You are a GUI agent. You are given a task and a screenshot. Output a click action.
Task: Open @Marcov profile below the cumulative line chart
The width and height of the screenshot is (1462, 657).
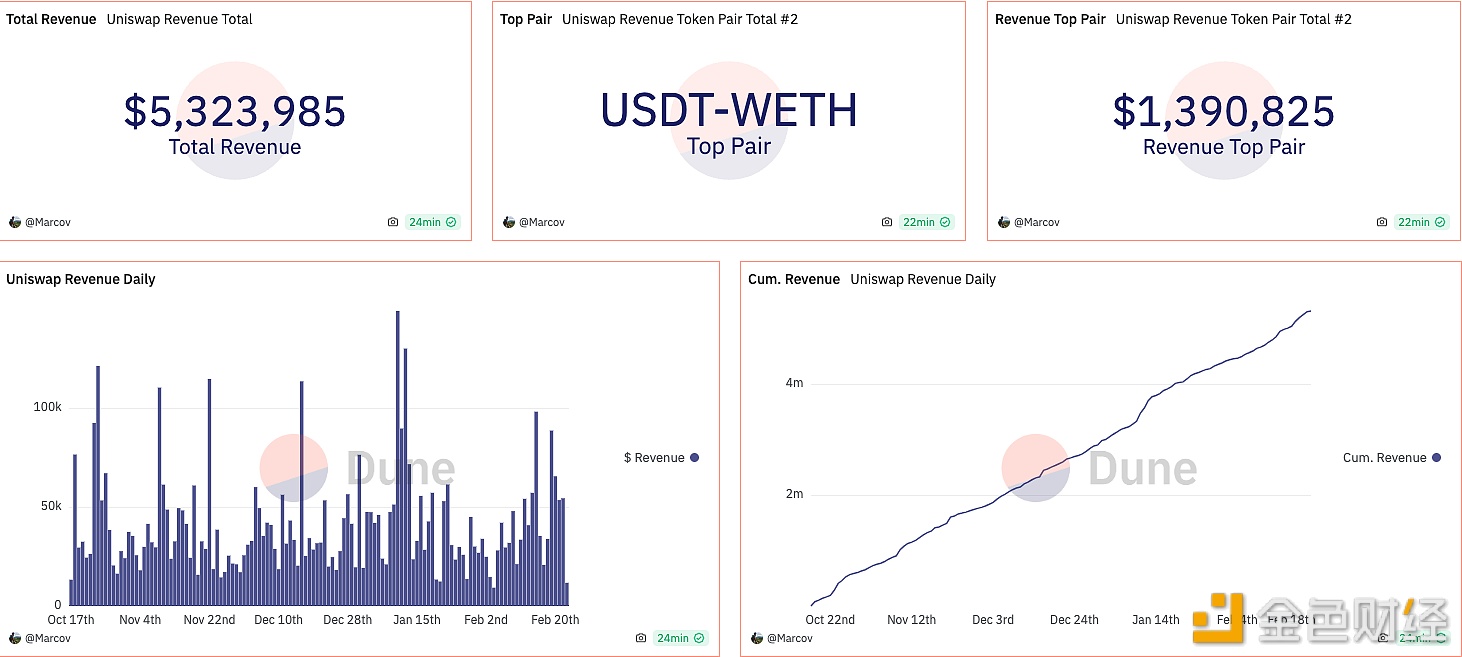click(789, 638)
